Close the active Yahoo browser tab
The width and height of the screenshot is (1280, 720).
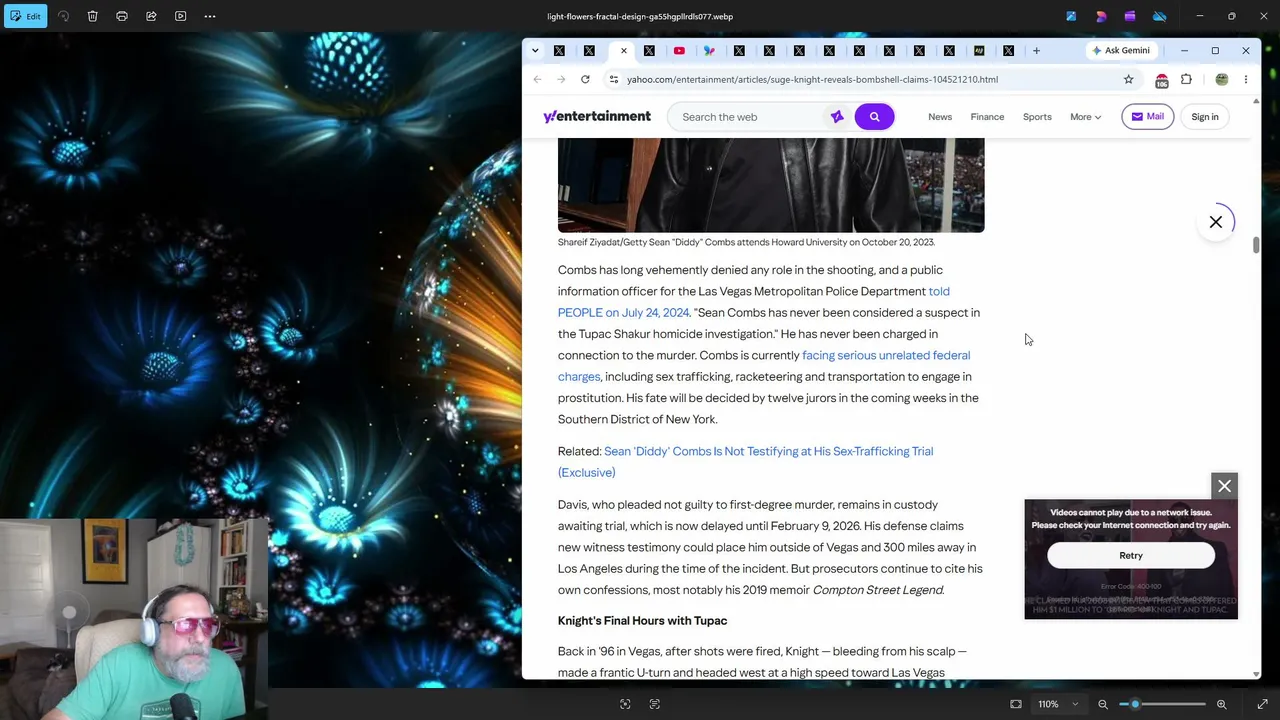(624, 50)
